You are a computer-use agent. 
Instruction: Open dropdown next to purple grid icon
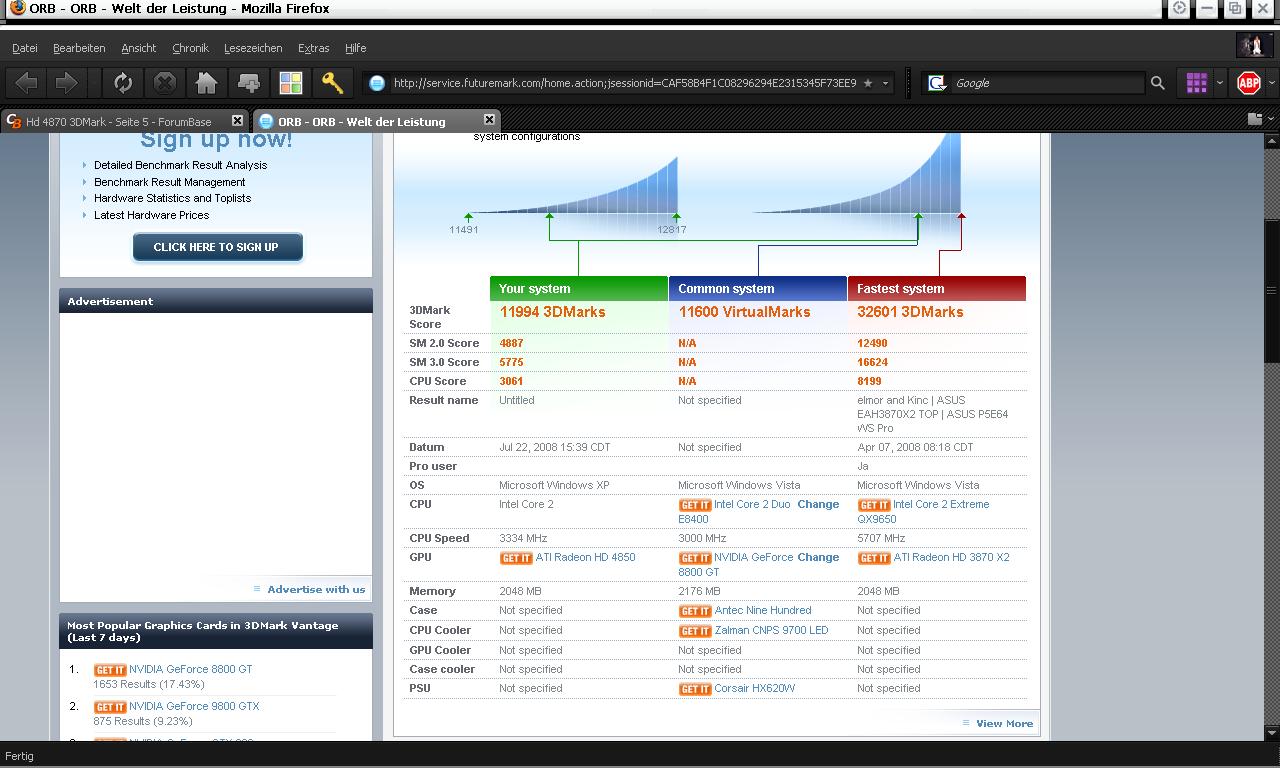(x=1220, y=83)
